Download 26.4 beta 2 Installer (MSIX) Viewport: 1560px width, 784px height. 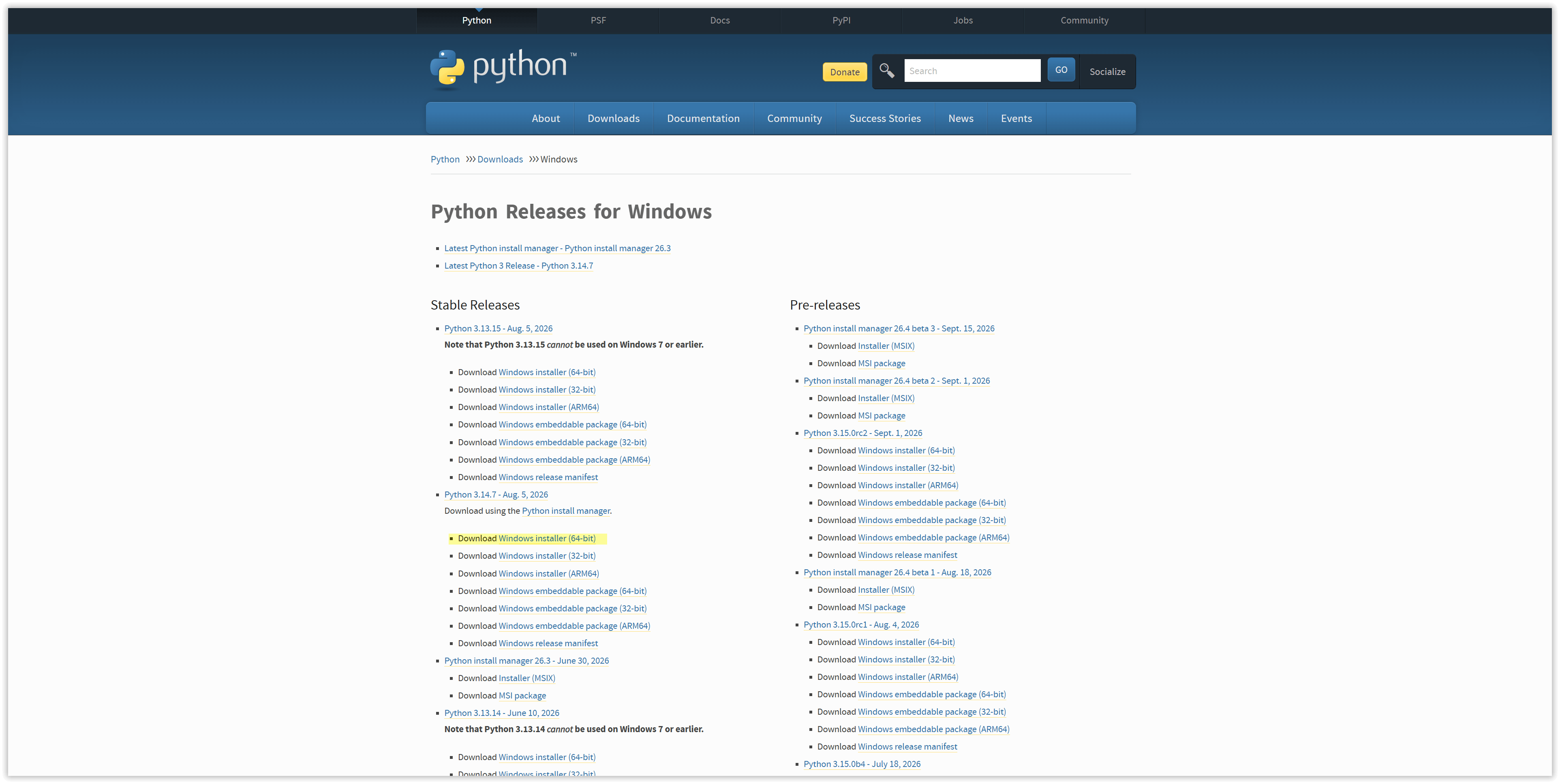tap(886, 398)
